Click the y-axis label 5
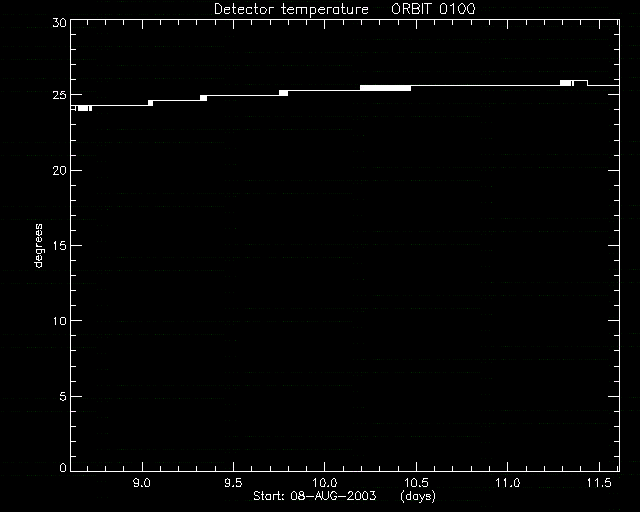Image resolution: width=640 pixels, height=512 pixels. point(63,396)
